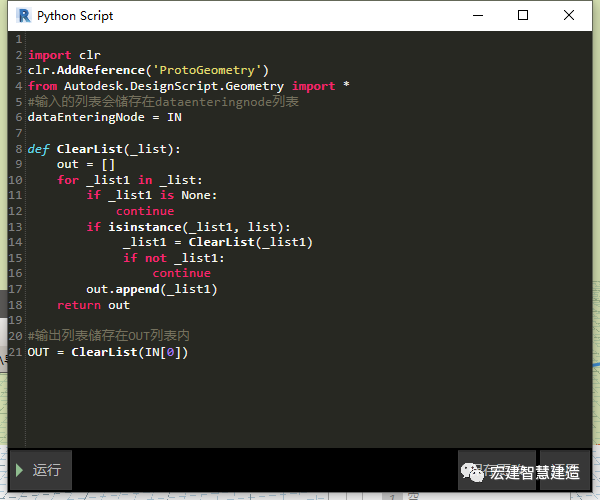Place cursor in 'OUT = ClearList(IN[0])' line
The height and width of the screenshot is (500, 600).
coord(108,352)
